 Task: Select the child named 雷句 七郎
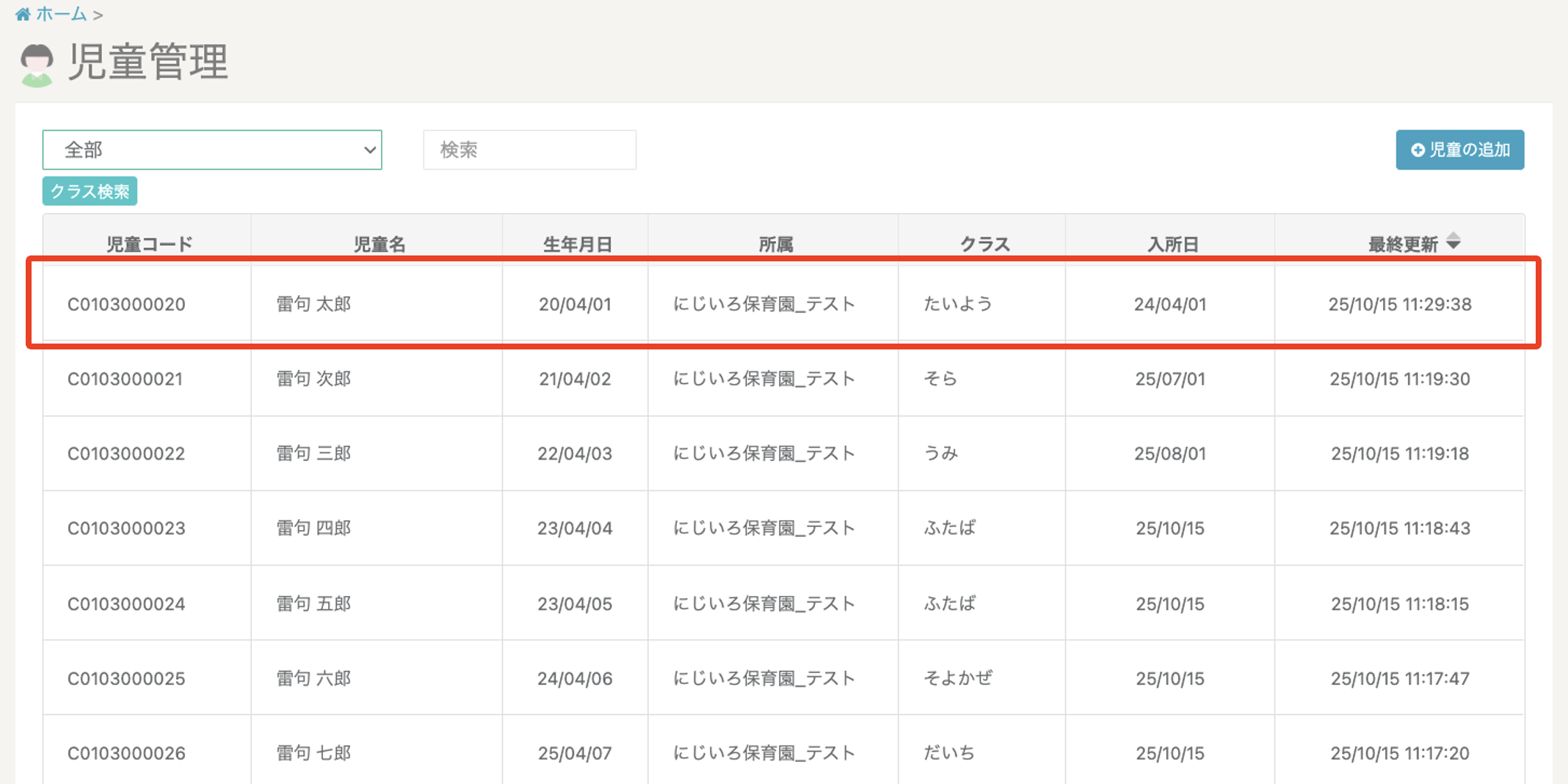(x=313, y=753)
